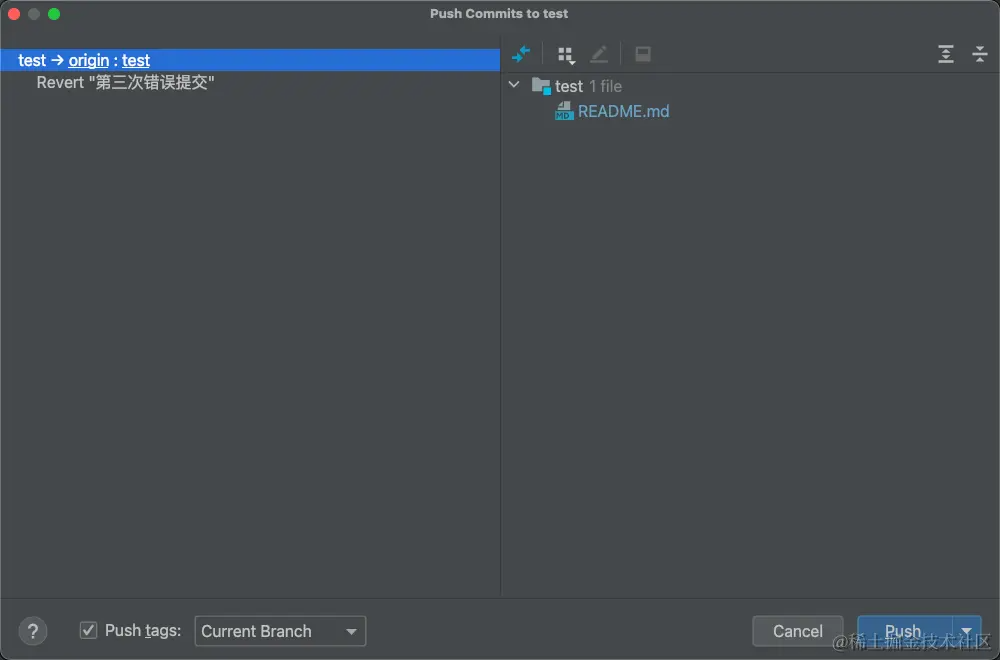
Task: Click the Push button
Action: click(905, 631)
